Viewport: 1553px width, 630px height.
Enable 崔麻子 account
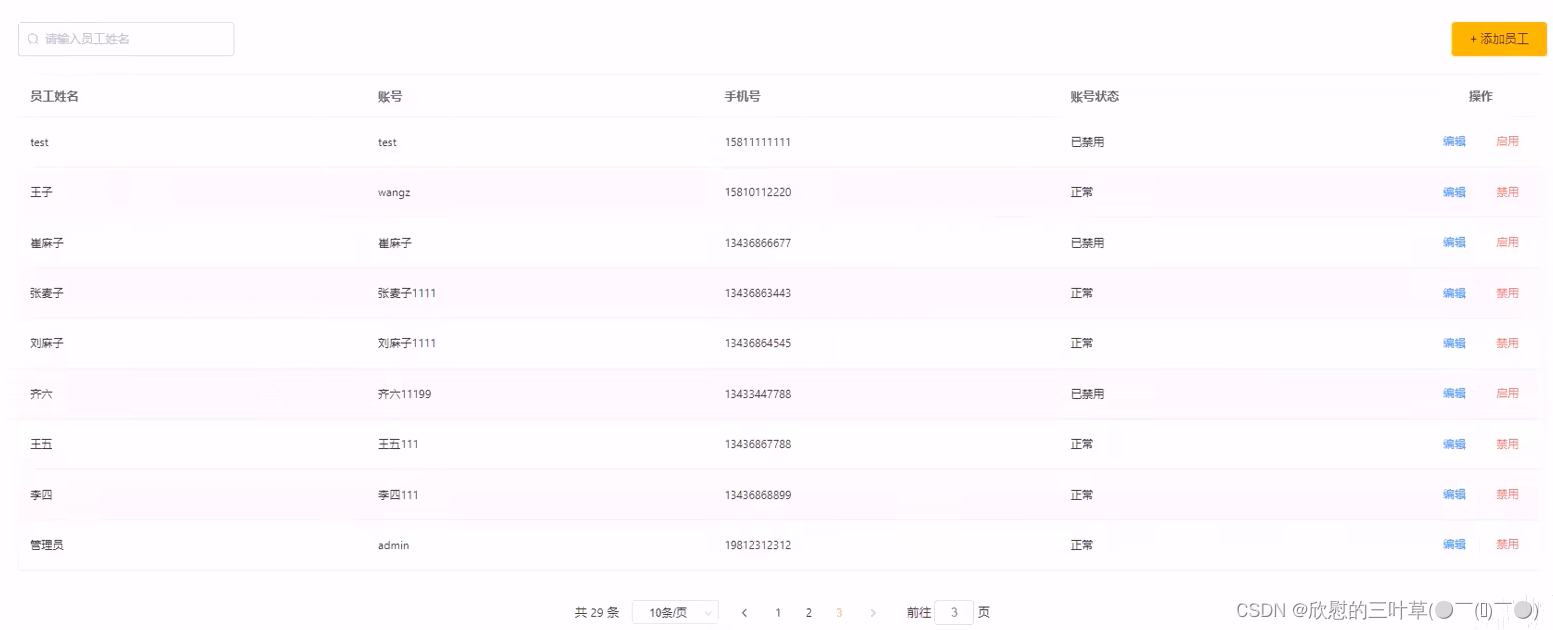click(x=1507, y=242)
